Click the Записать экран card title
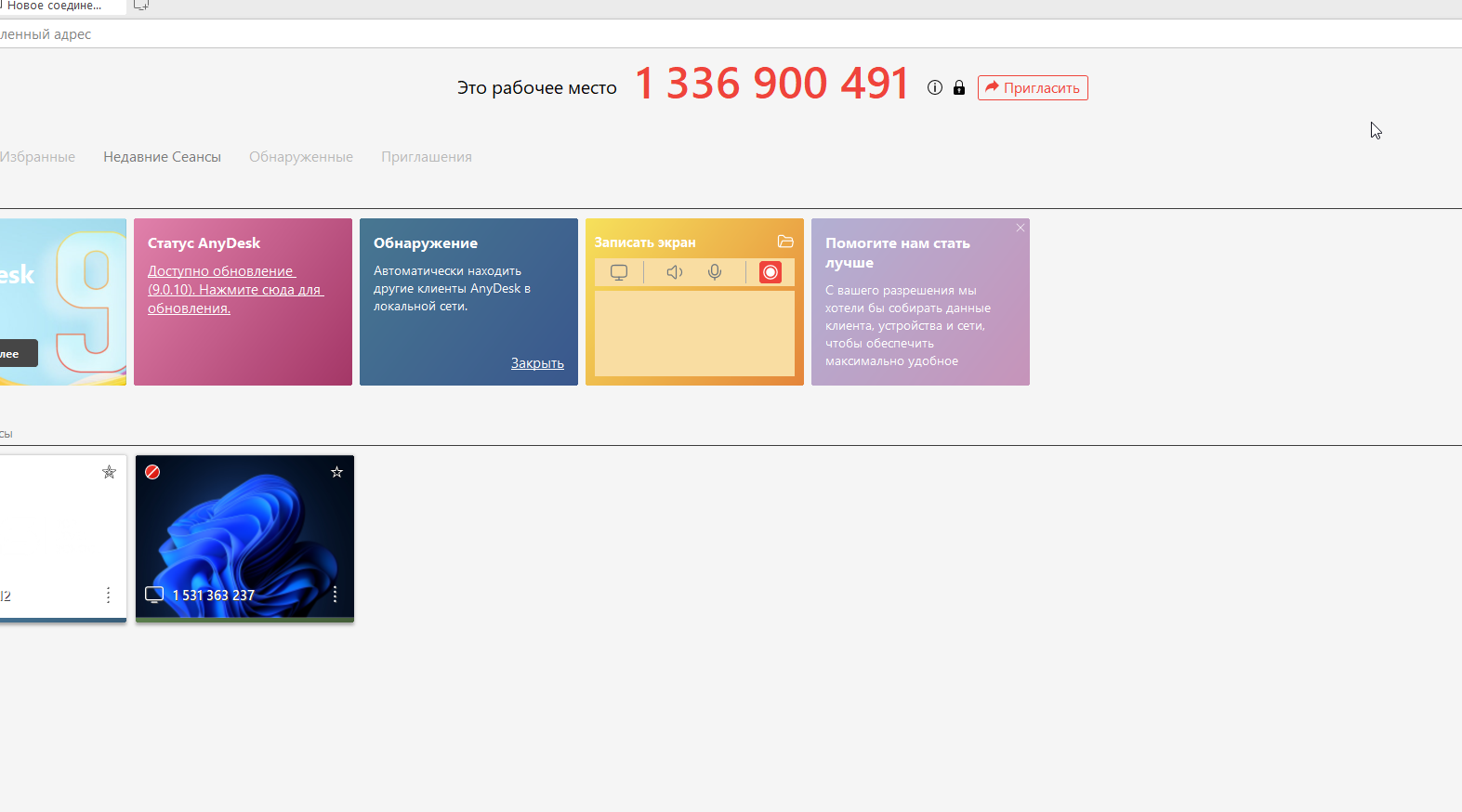Screen dimensions: 1462x812 (645, 242)
